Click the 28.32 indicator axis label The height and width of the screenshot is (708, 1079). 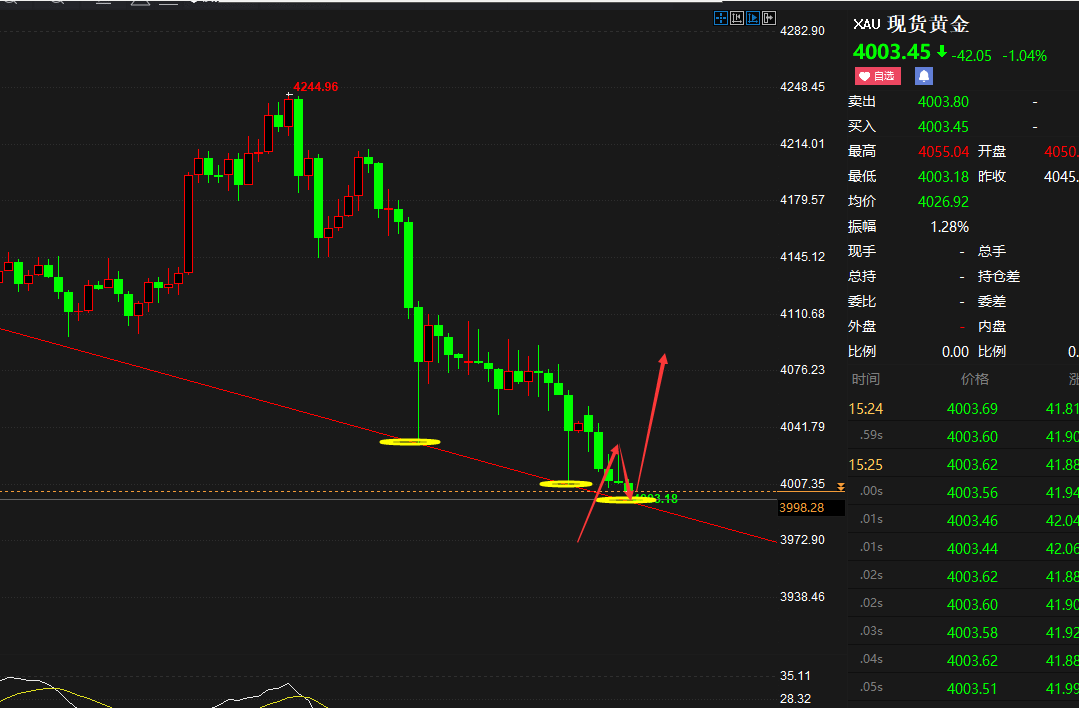click(x=795, y=699)
